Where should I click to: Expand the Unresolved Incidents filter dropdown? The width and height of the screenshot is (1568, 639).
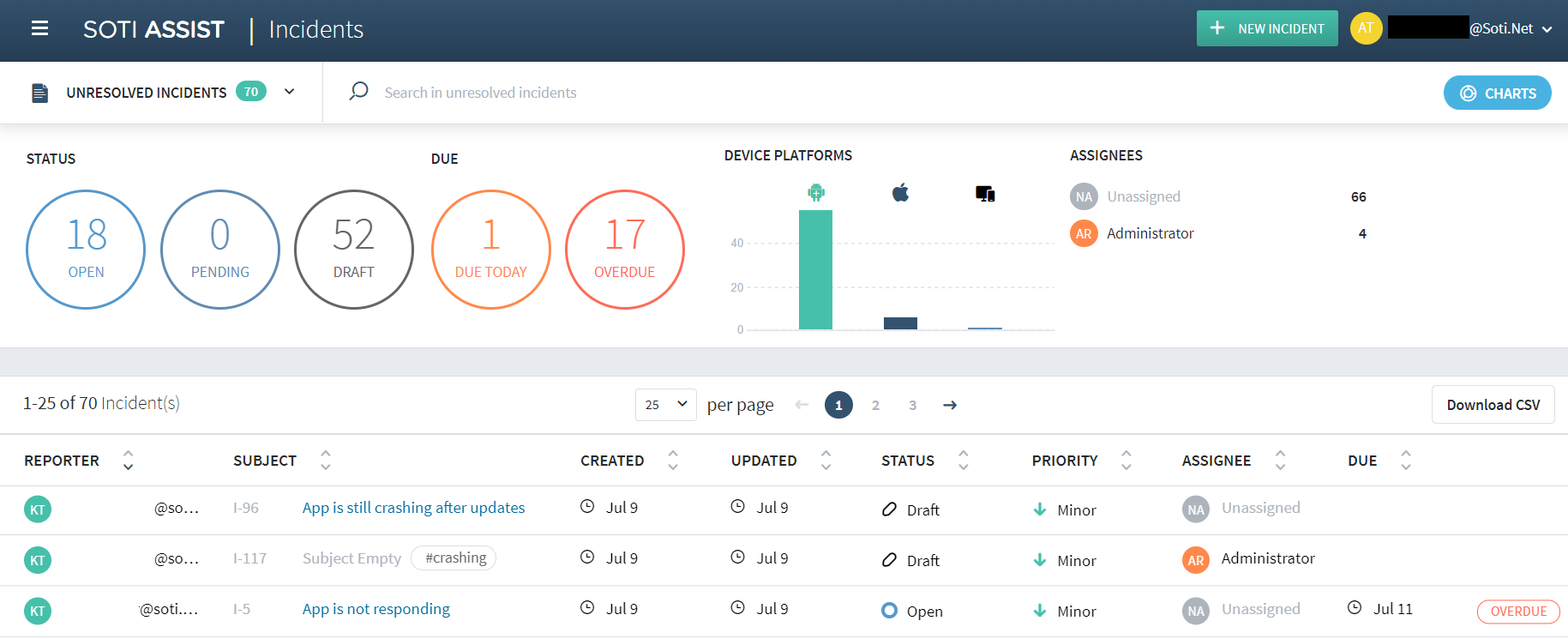click(290, 92)
